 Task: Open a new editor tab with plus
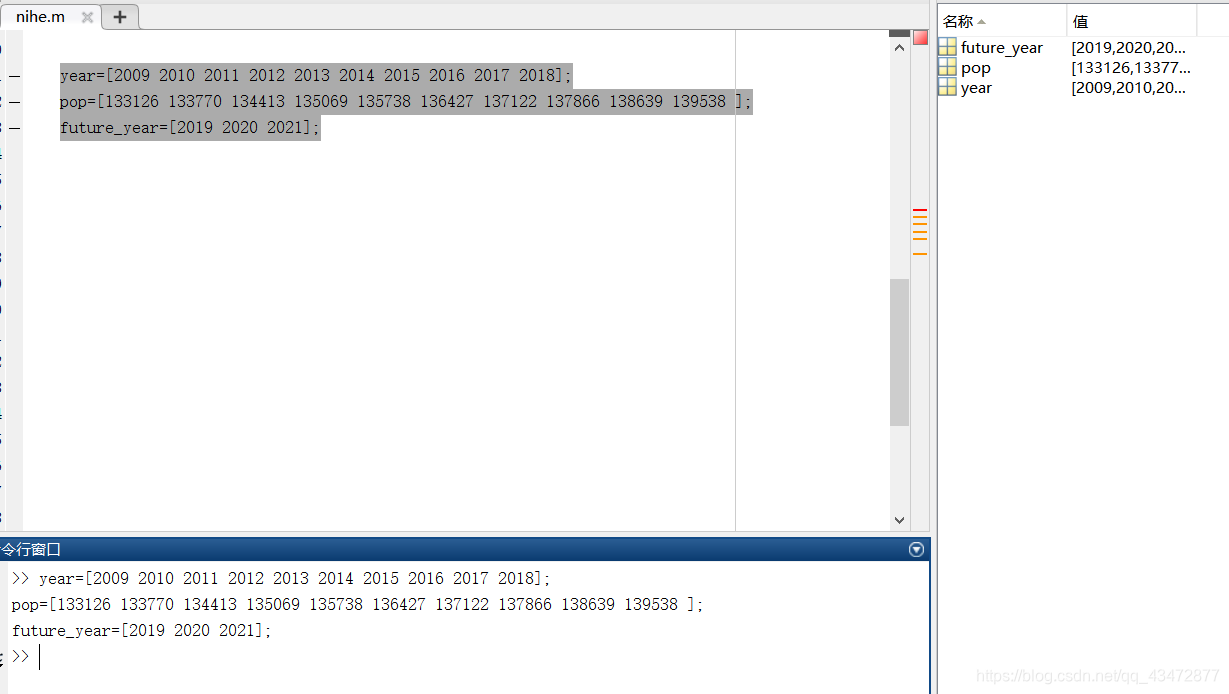120,17
